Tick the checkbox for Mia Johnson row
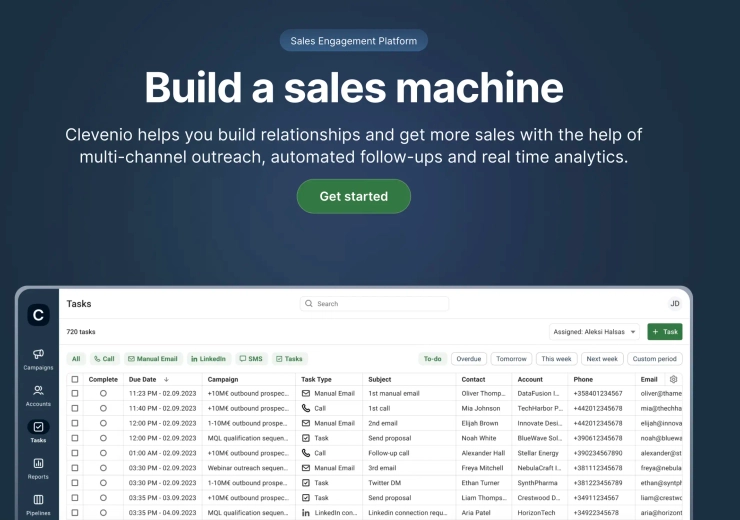The height and width of the screenshot is (520, 740). [75, 408]
